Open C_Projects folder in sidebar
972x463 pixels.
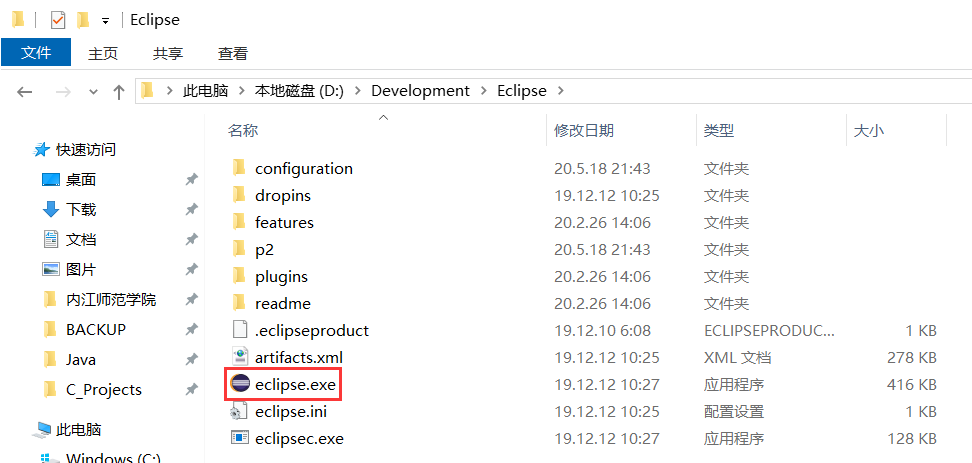point(104,389)
